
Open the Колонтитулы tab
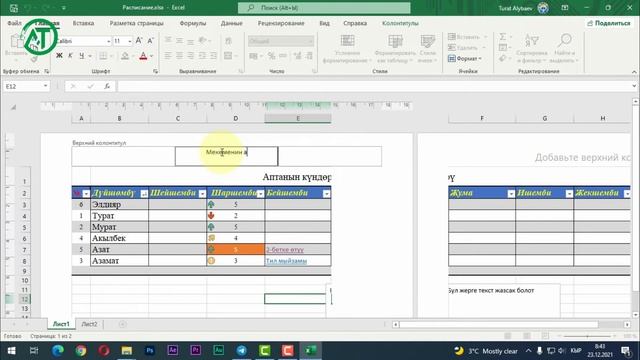tap(400, 23)
